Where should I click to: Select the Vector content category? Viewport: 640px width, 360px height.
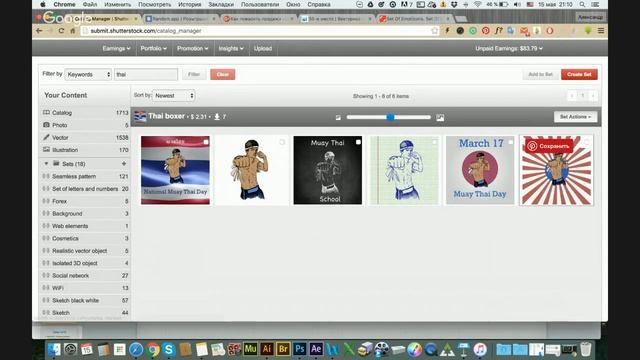tap(85, 138)
